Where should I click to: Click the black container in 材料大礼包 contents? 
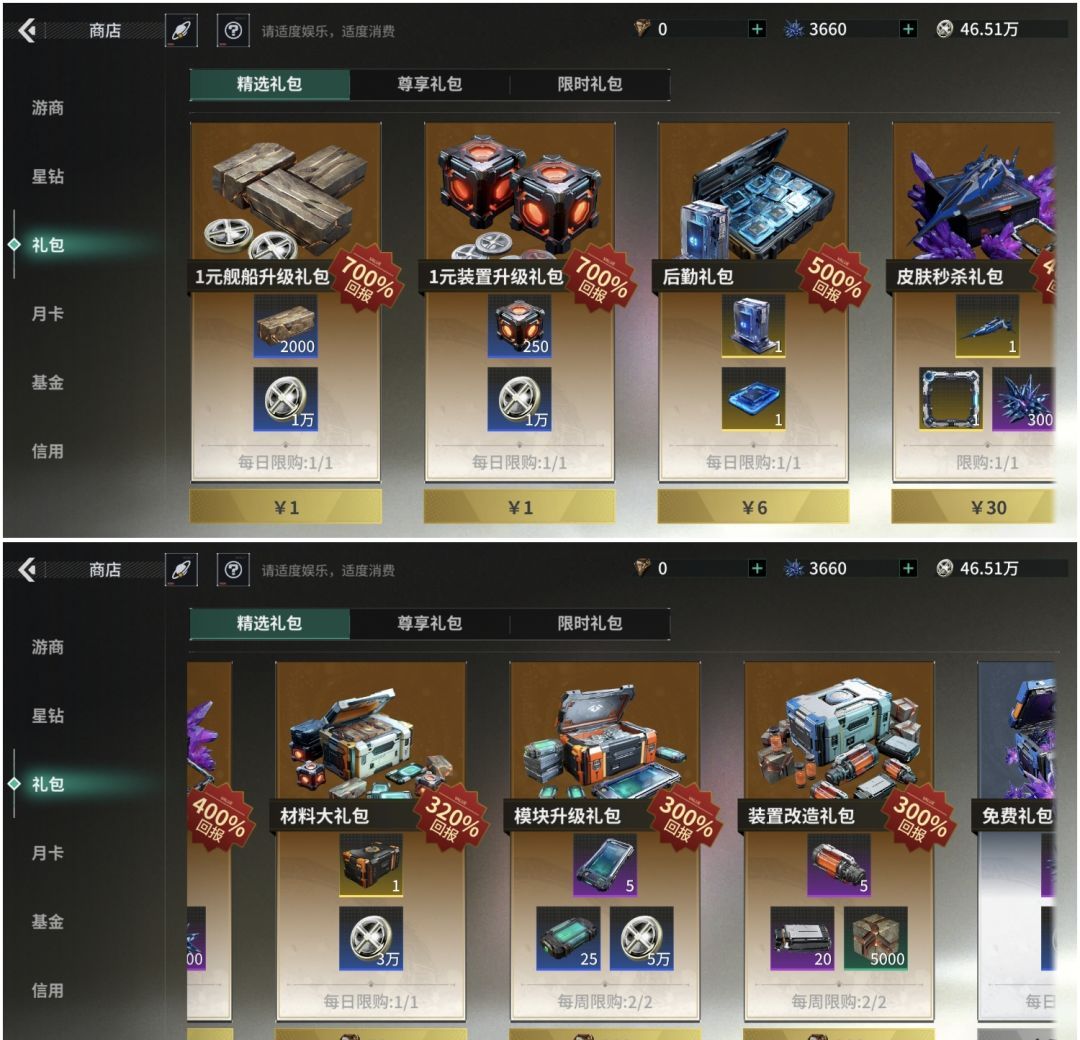pos(371,866)
